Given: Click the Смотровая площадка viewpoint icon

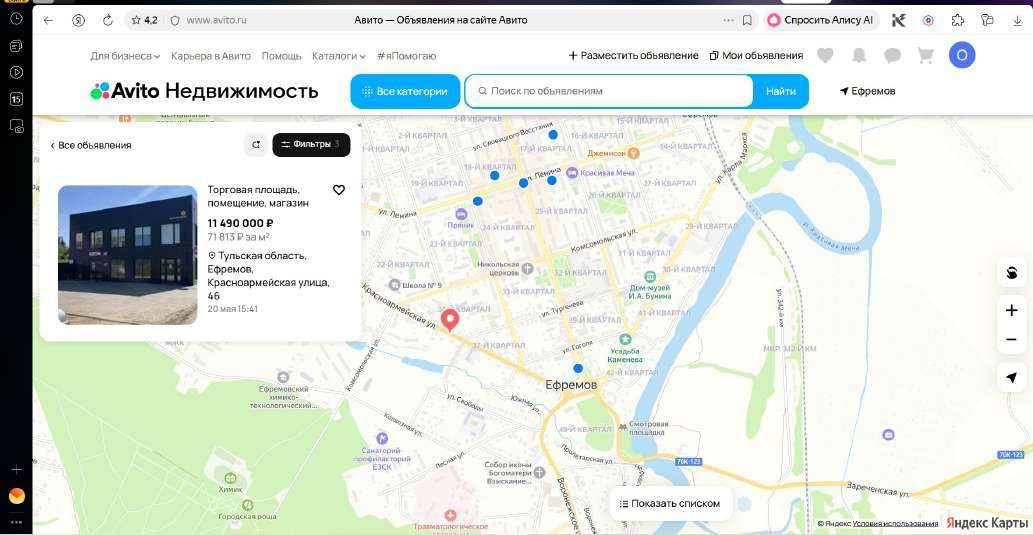Looking at the screenshot, I should [x=623, y=426].
